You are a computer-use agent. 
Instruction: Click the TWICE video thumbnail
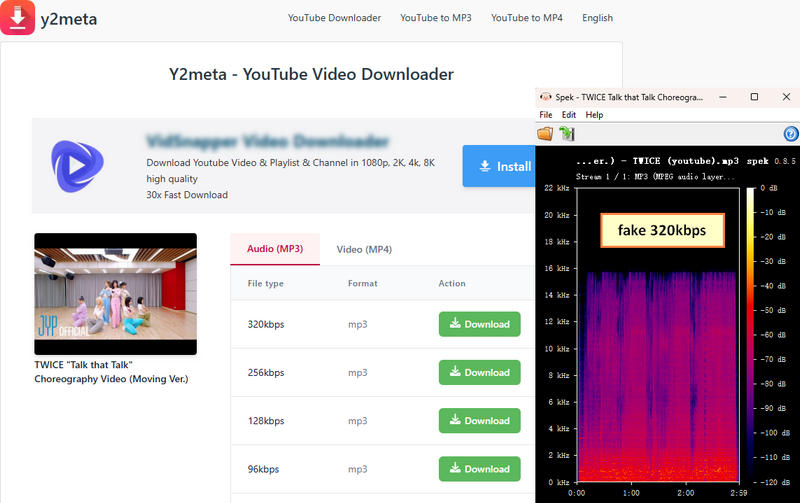click(x=115, y=294)
